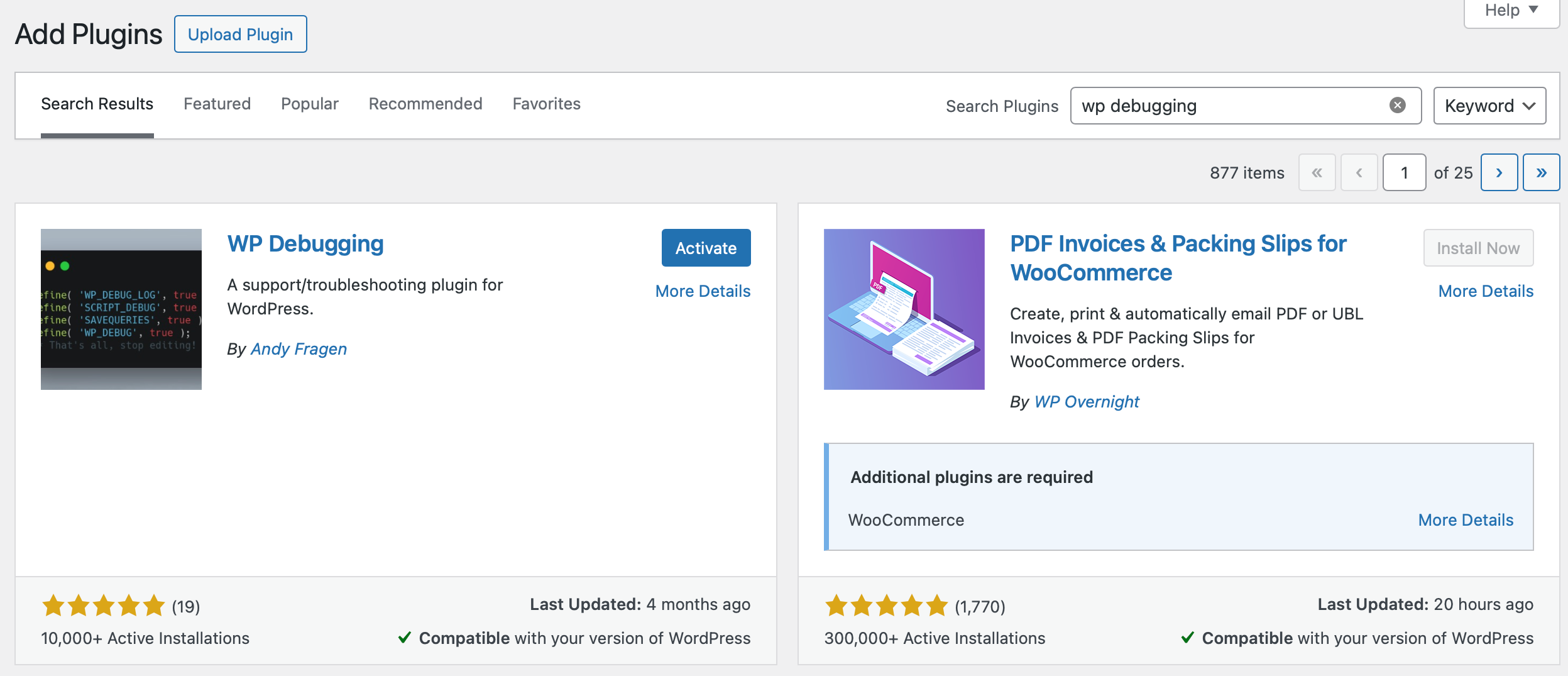Click the 'Add Plugins' page heading

pyautogui.click(x=89, y=34)
